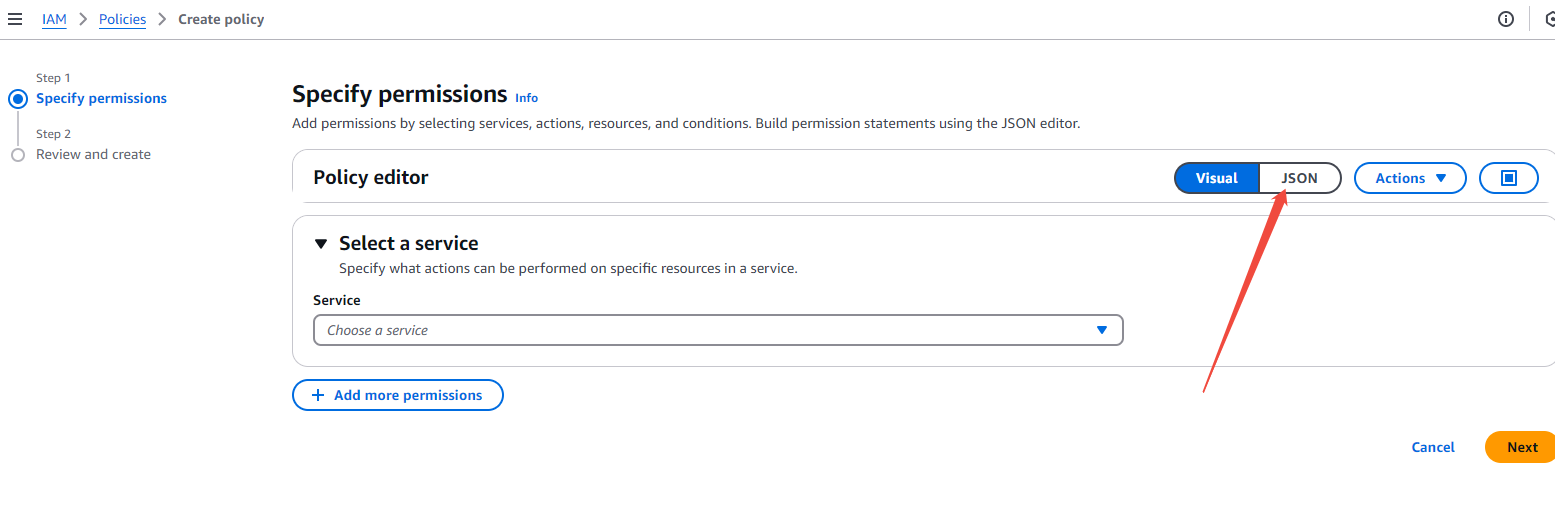This screenshot has height=512, width=1555.
Task: Click Create policy breadcrumb text
Action: click(221, 19)
